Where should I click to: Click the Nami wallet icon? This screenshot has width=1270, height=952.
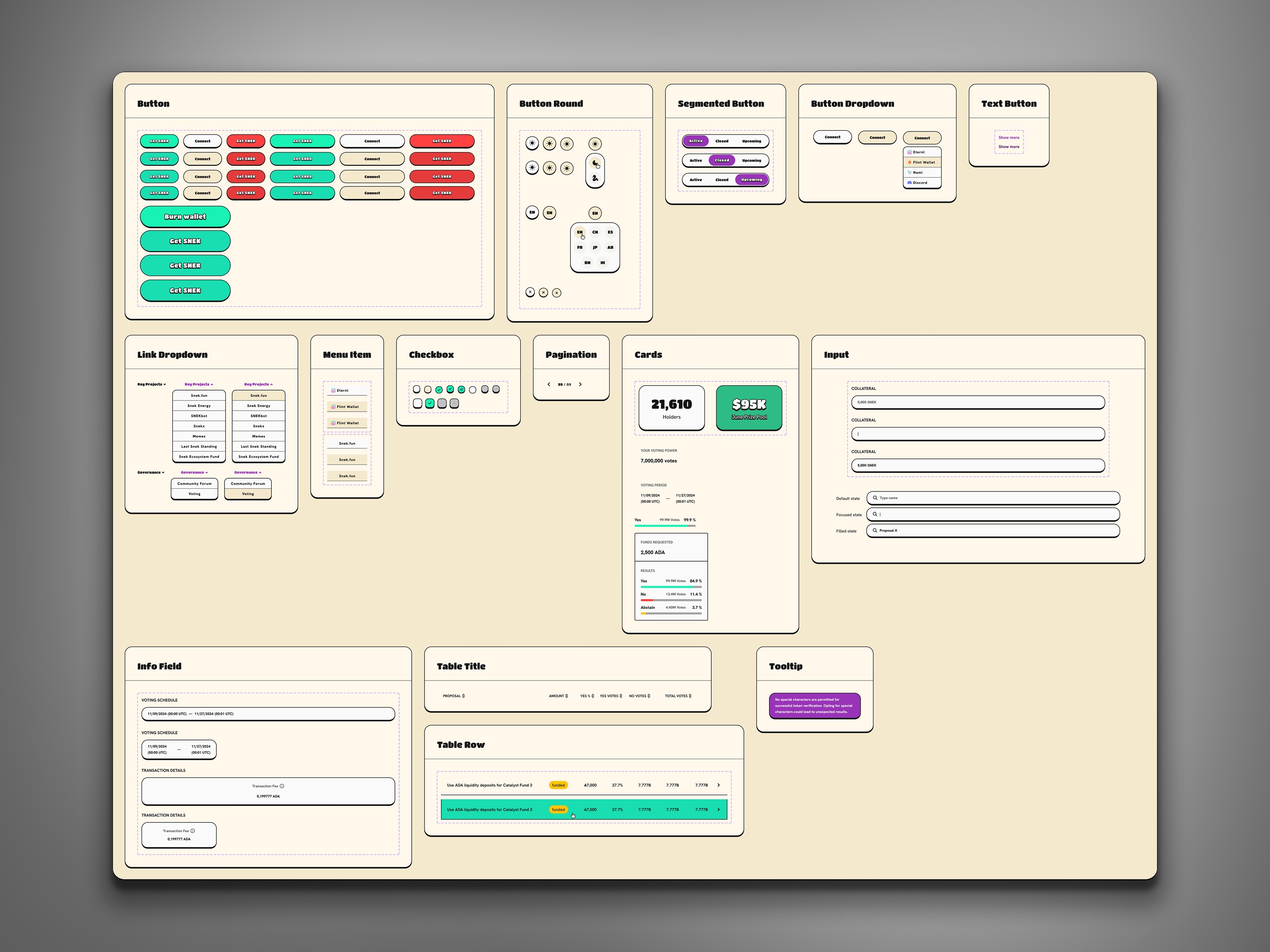[909, 172]
